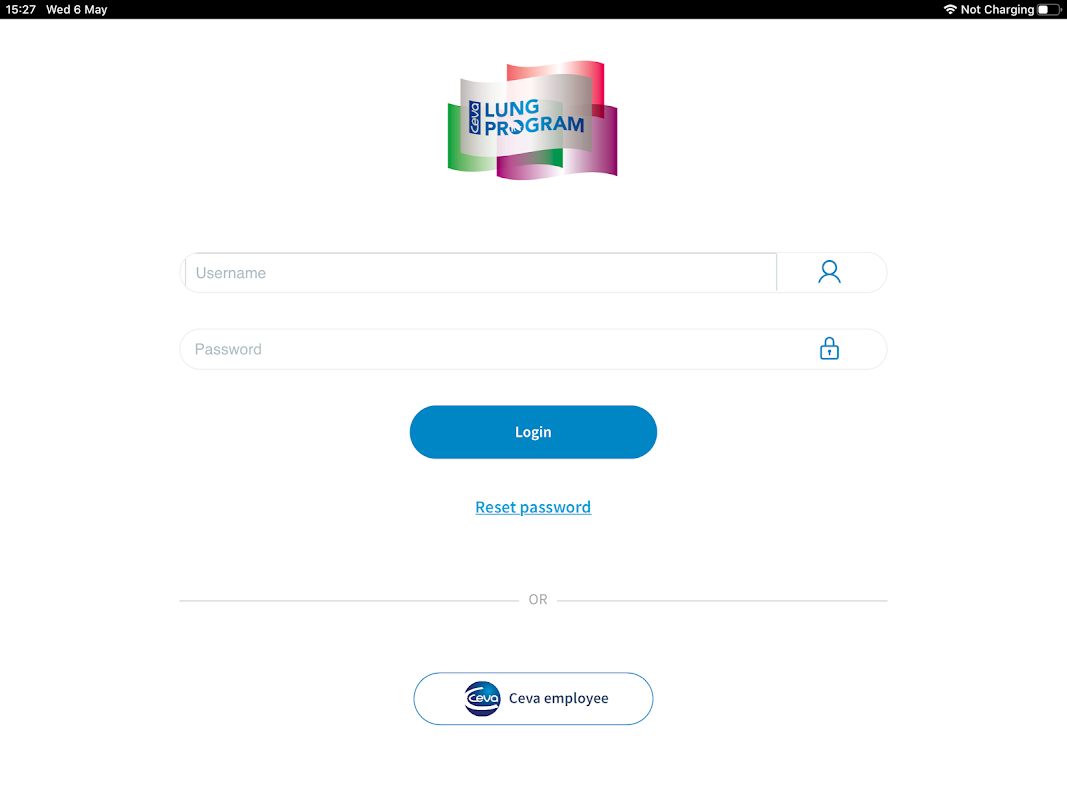Image resolution: width=1067 pixels, height=800 pixels.
Task: Tap the Wed 6 May date label
Action: 77,10
